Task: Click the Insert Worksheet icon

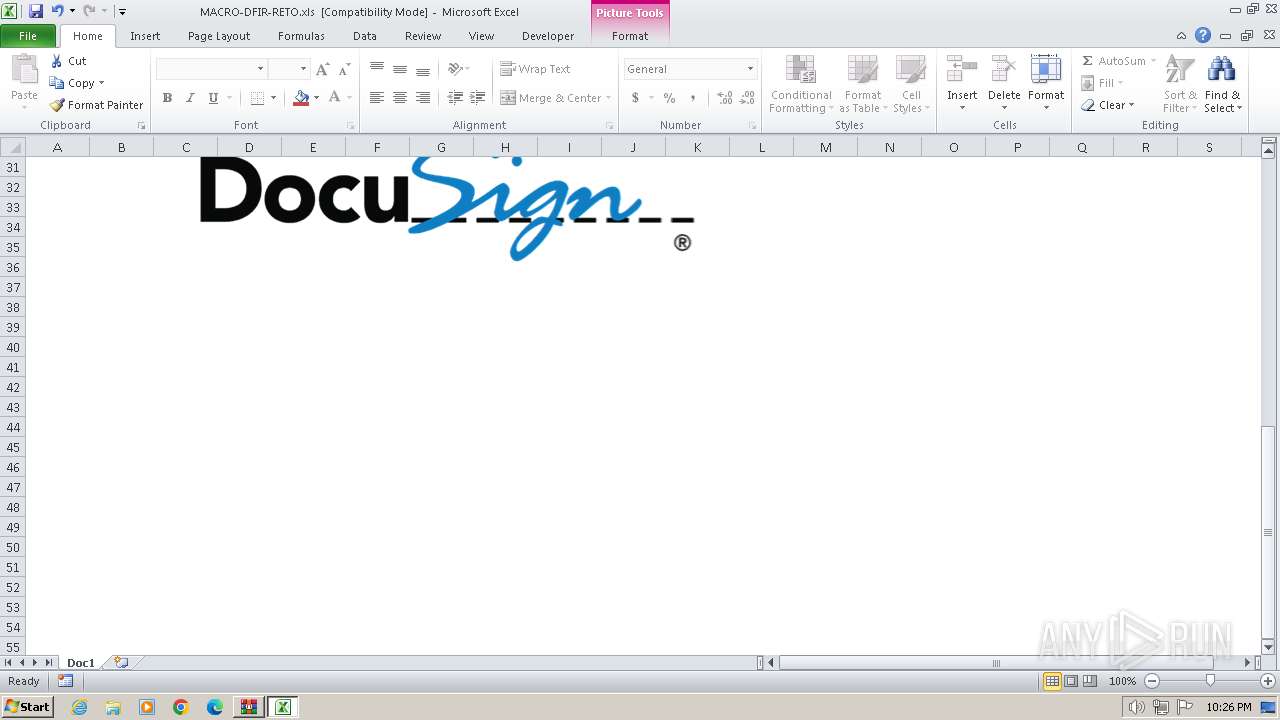Action: point(121,663)
